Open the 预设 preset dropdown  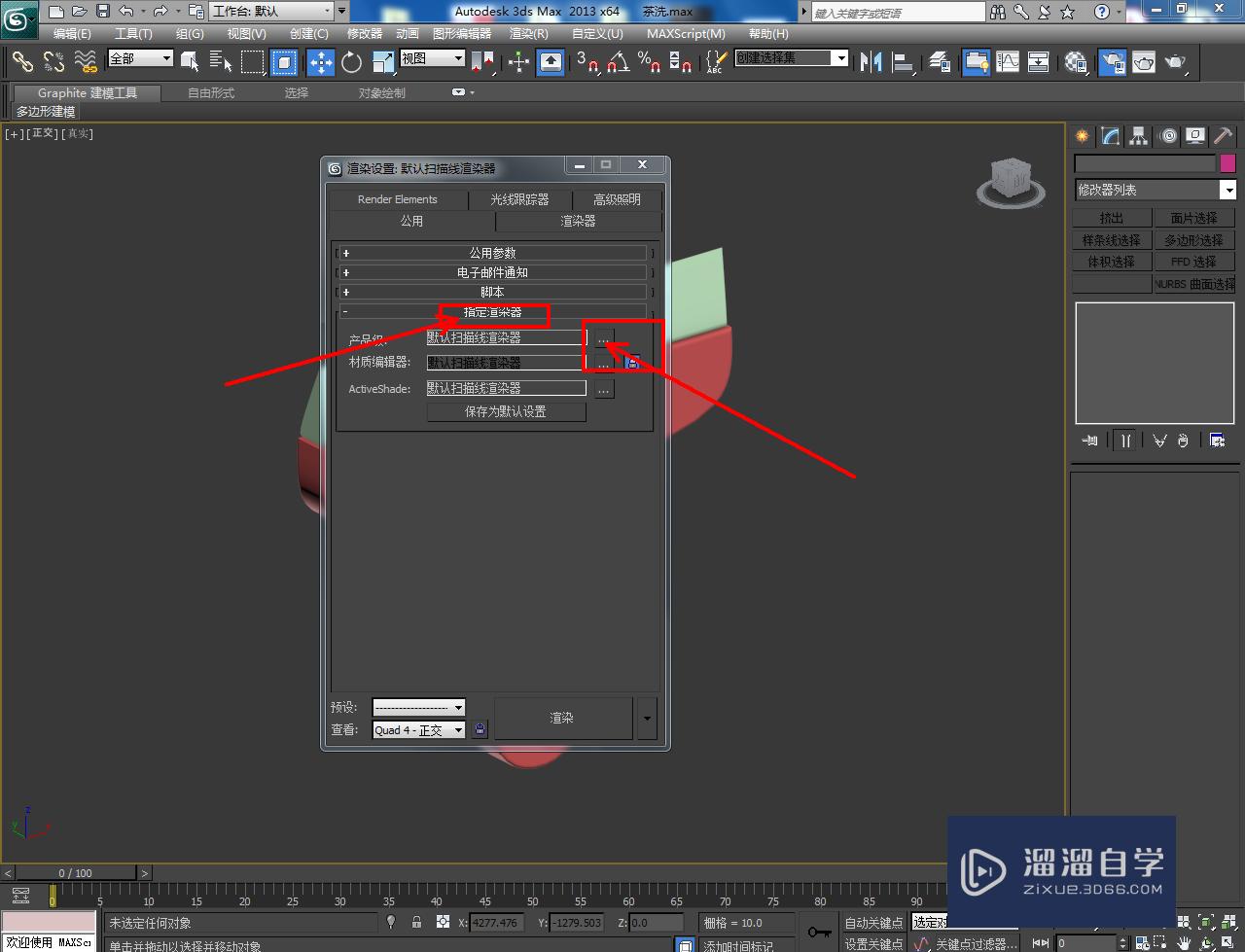pyautogui.click(x=419, y=707)
